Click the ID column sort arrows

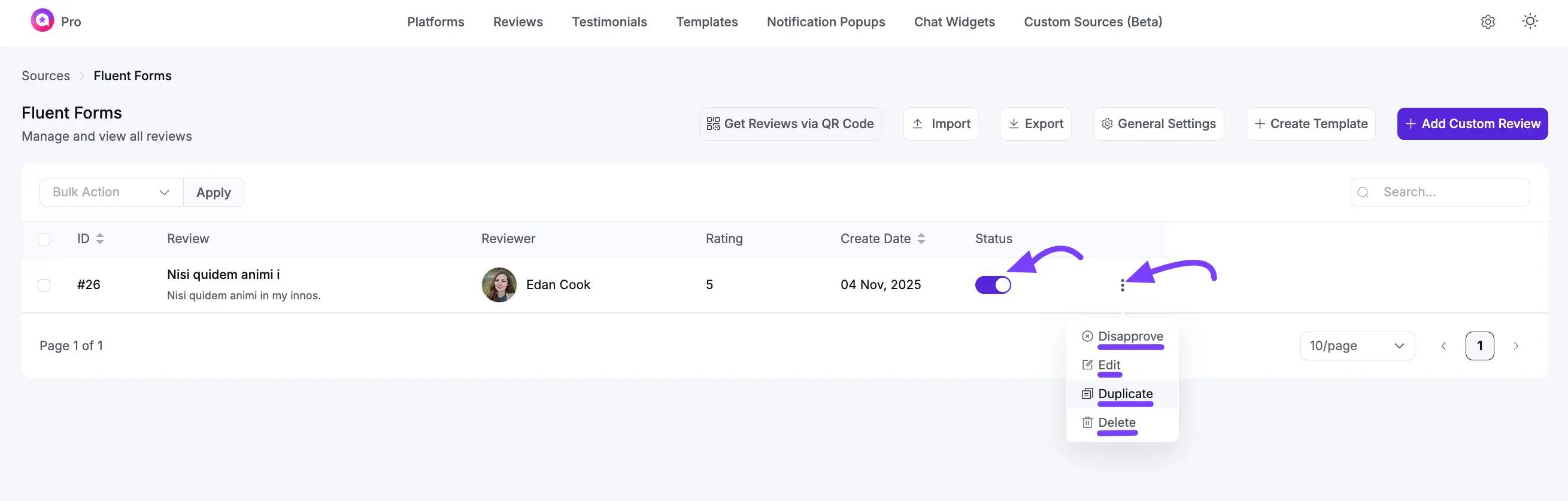pyautogui.click(x=101, y=239)
